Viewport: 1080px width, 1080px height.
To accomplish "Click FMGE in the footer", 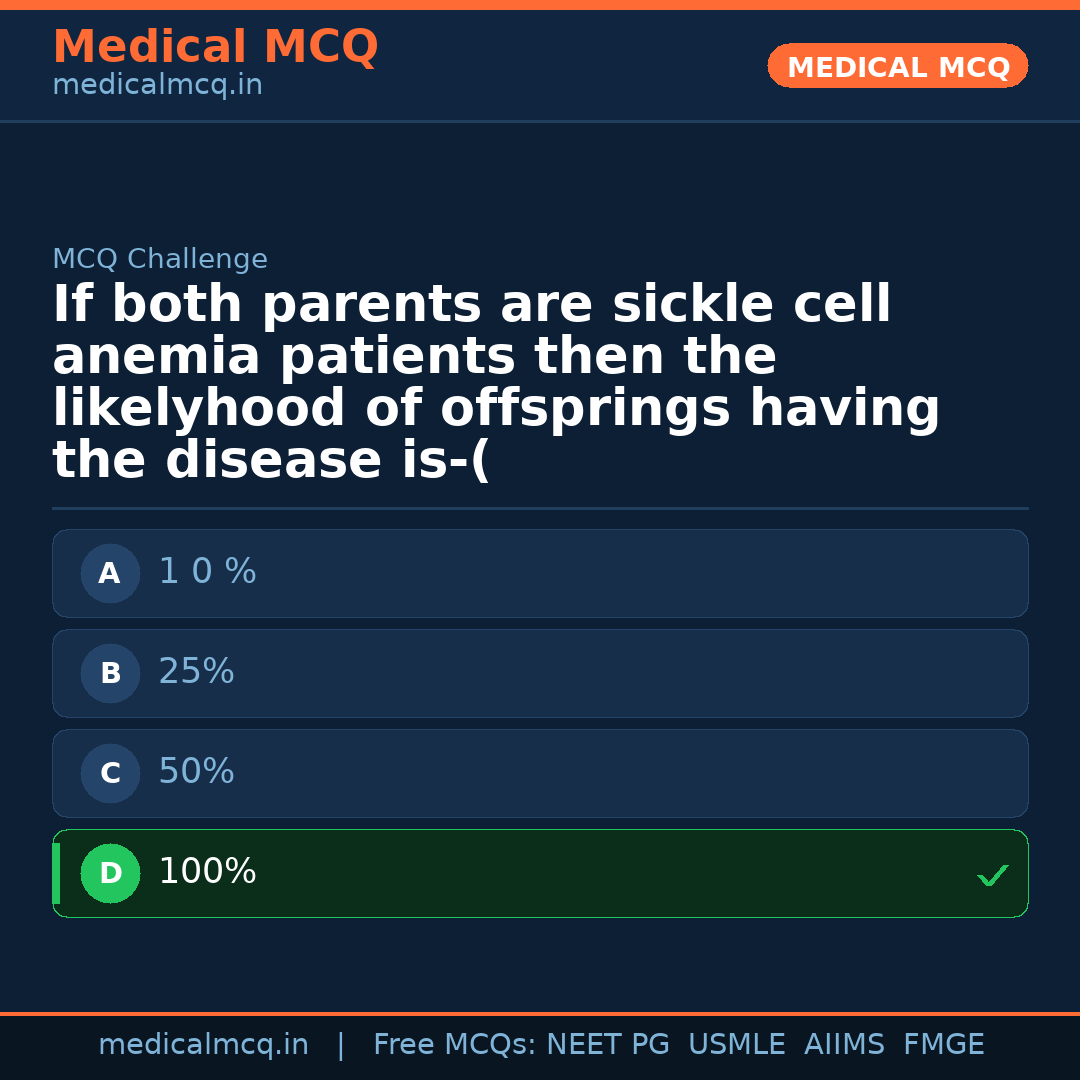I will click(x=943, y=1045).
